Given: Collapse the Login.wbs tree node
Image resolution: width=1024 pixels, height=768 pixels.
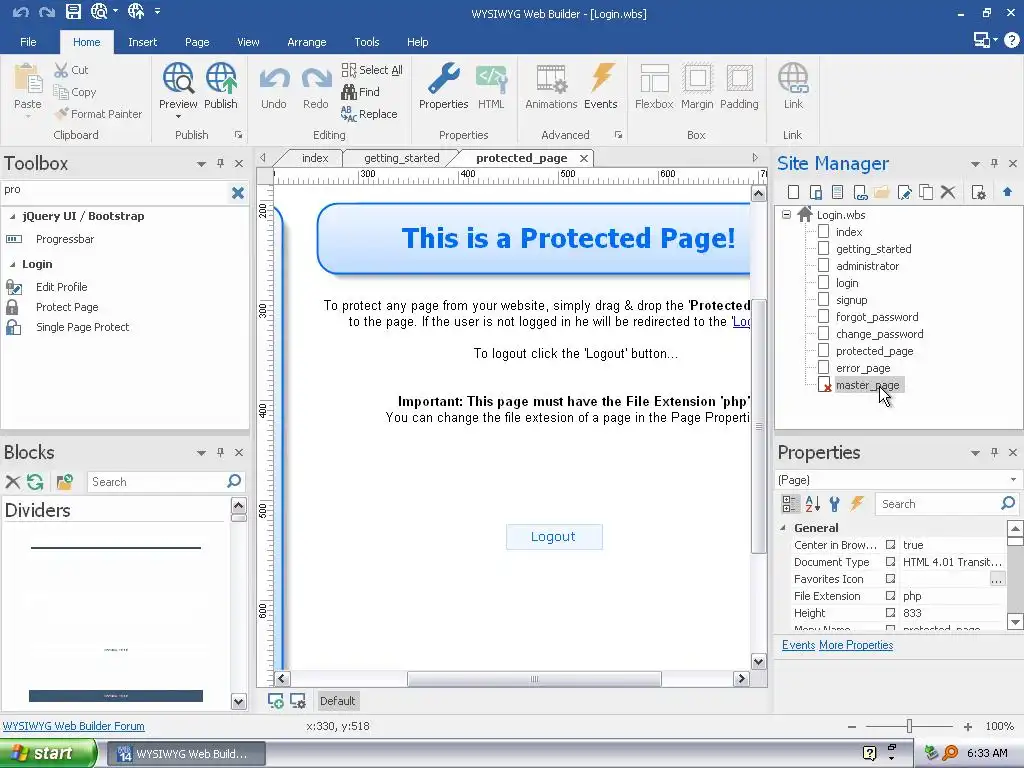Looking at the screenshot, I should point(786,214).
